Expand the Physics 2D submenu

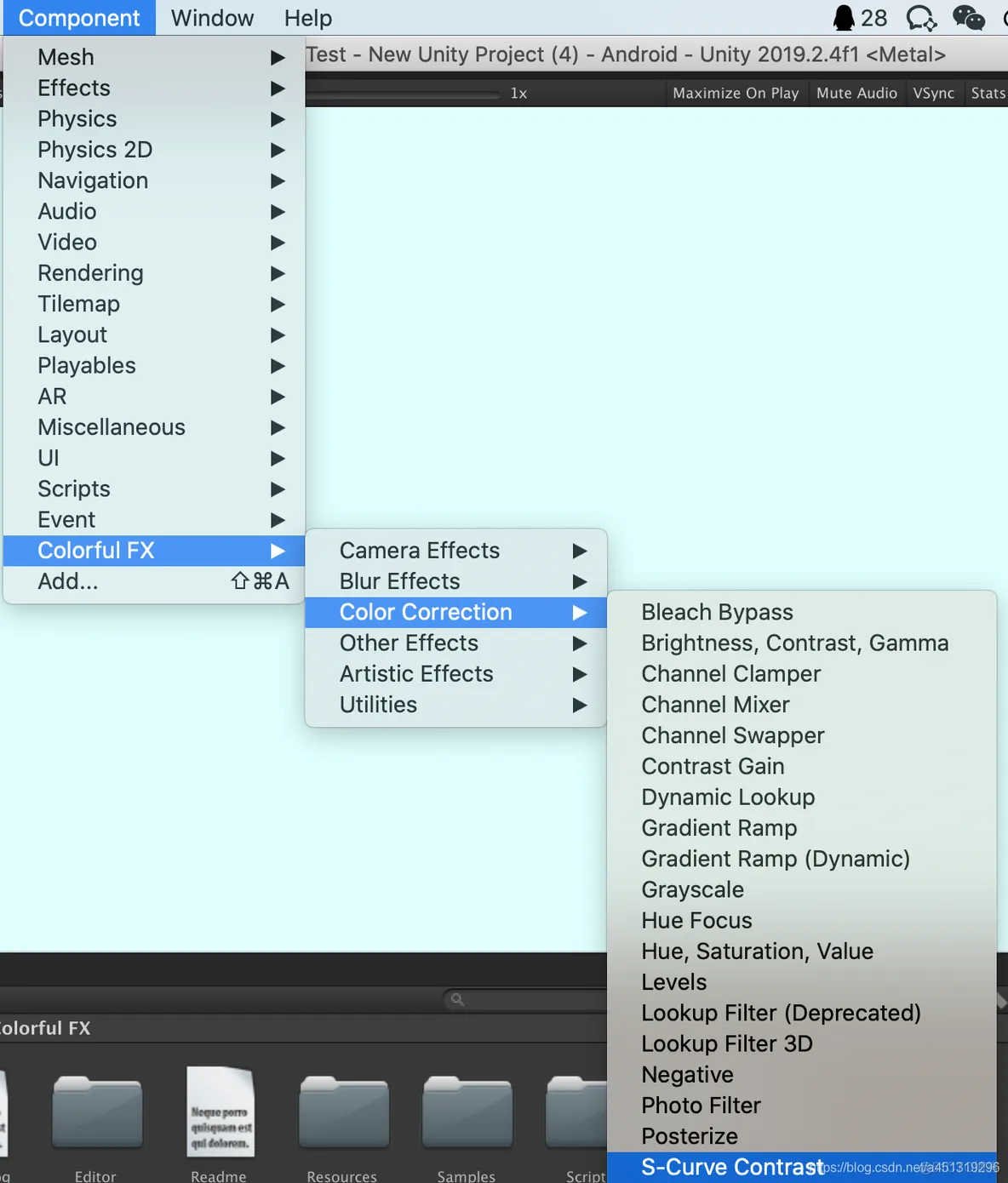[x=154, y=149]
